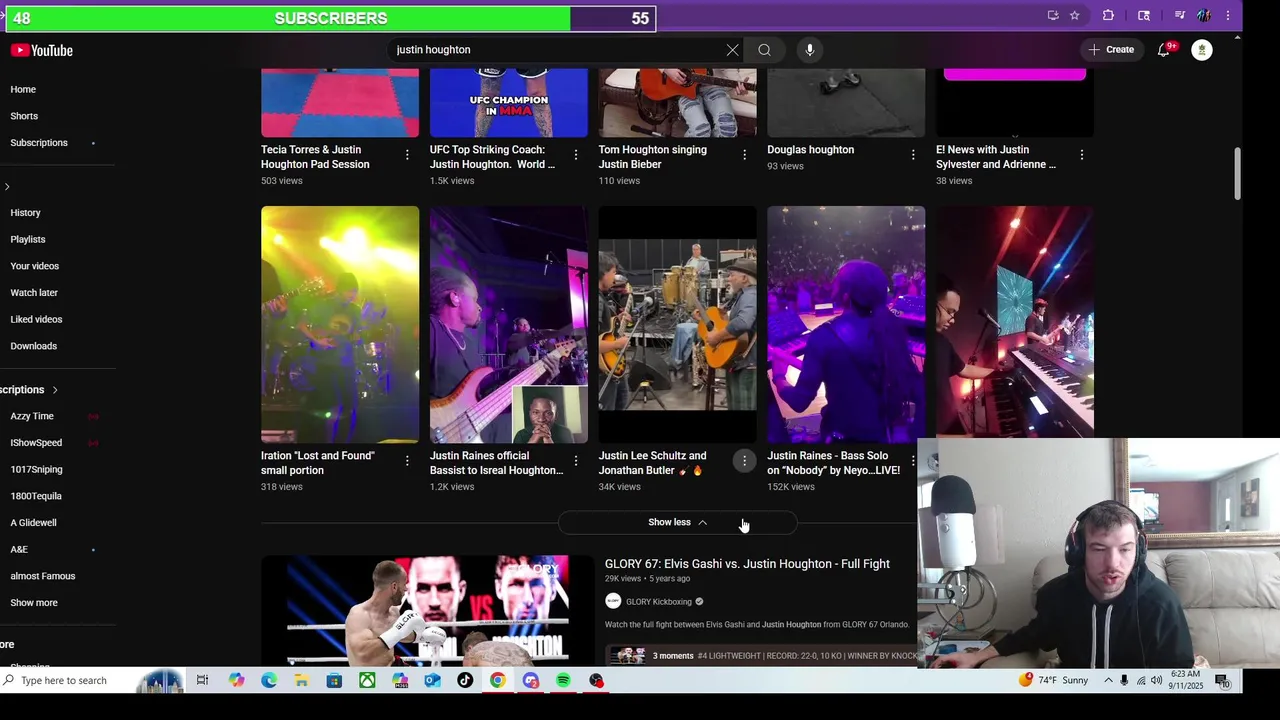1280x720 pixels.
Task: Open the Chrome profile avatar
Action: [x=1203, y=15]
